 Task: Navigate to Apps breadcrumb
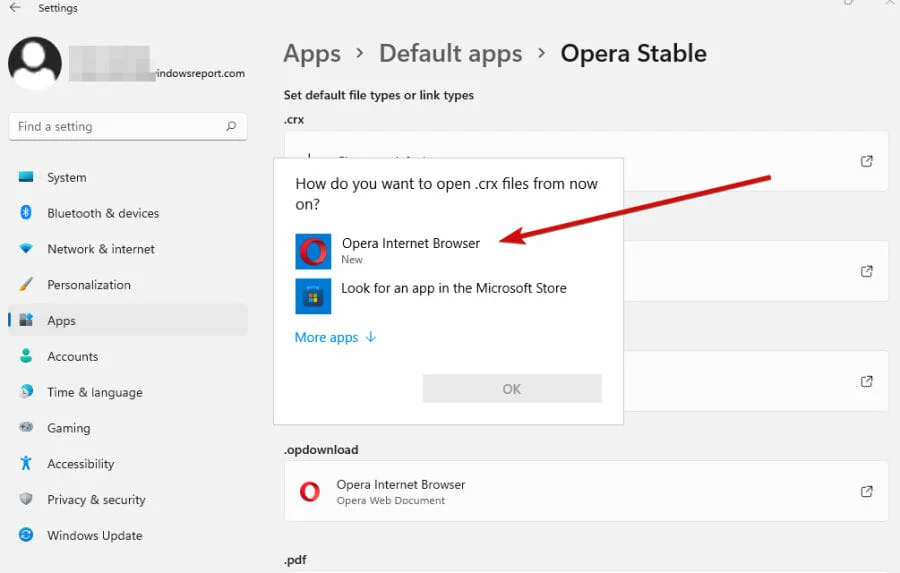312,53
